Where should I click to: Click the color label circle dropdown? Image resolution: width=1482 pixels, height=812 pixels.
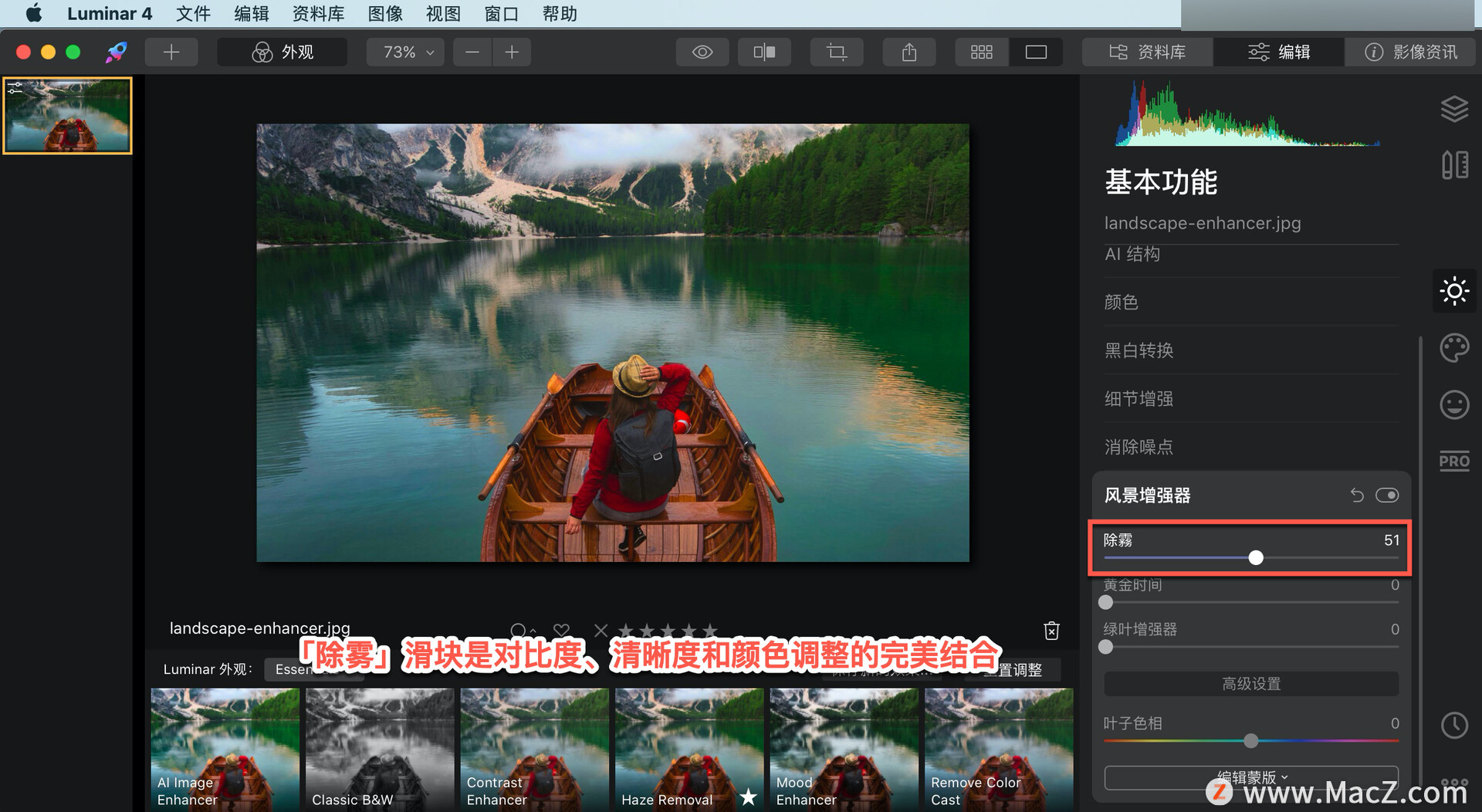click(x=522, y=631)
